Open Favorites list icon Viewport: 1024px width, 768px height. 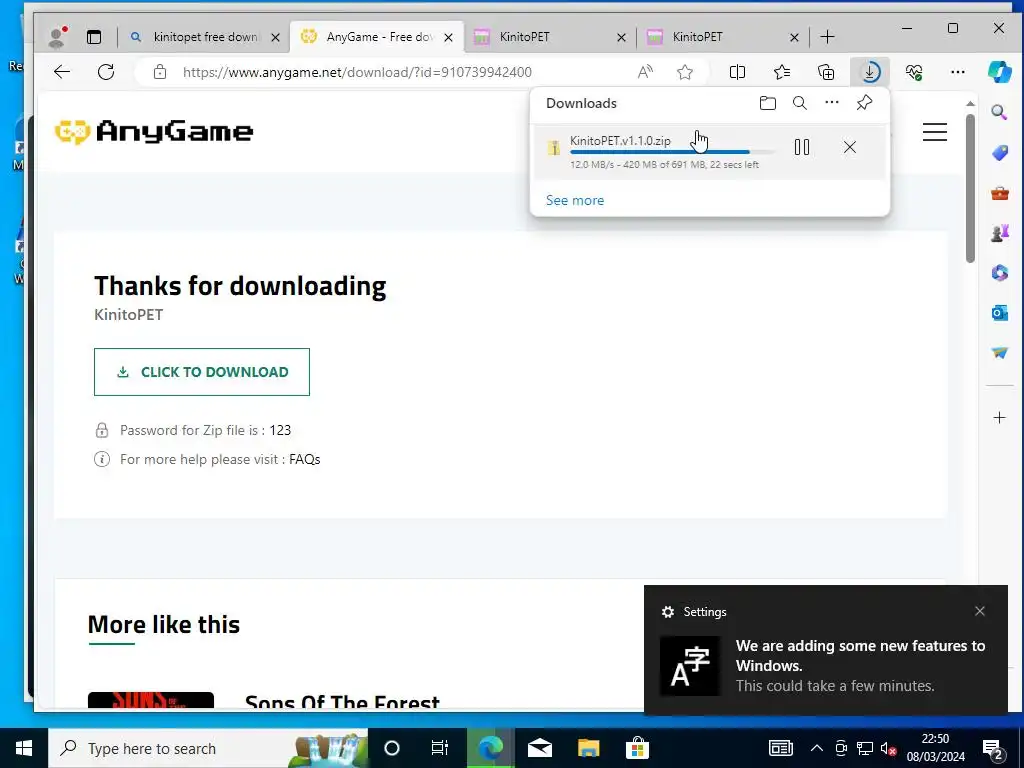[782, 72]
